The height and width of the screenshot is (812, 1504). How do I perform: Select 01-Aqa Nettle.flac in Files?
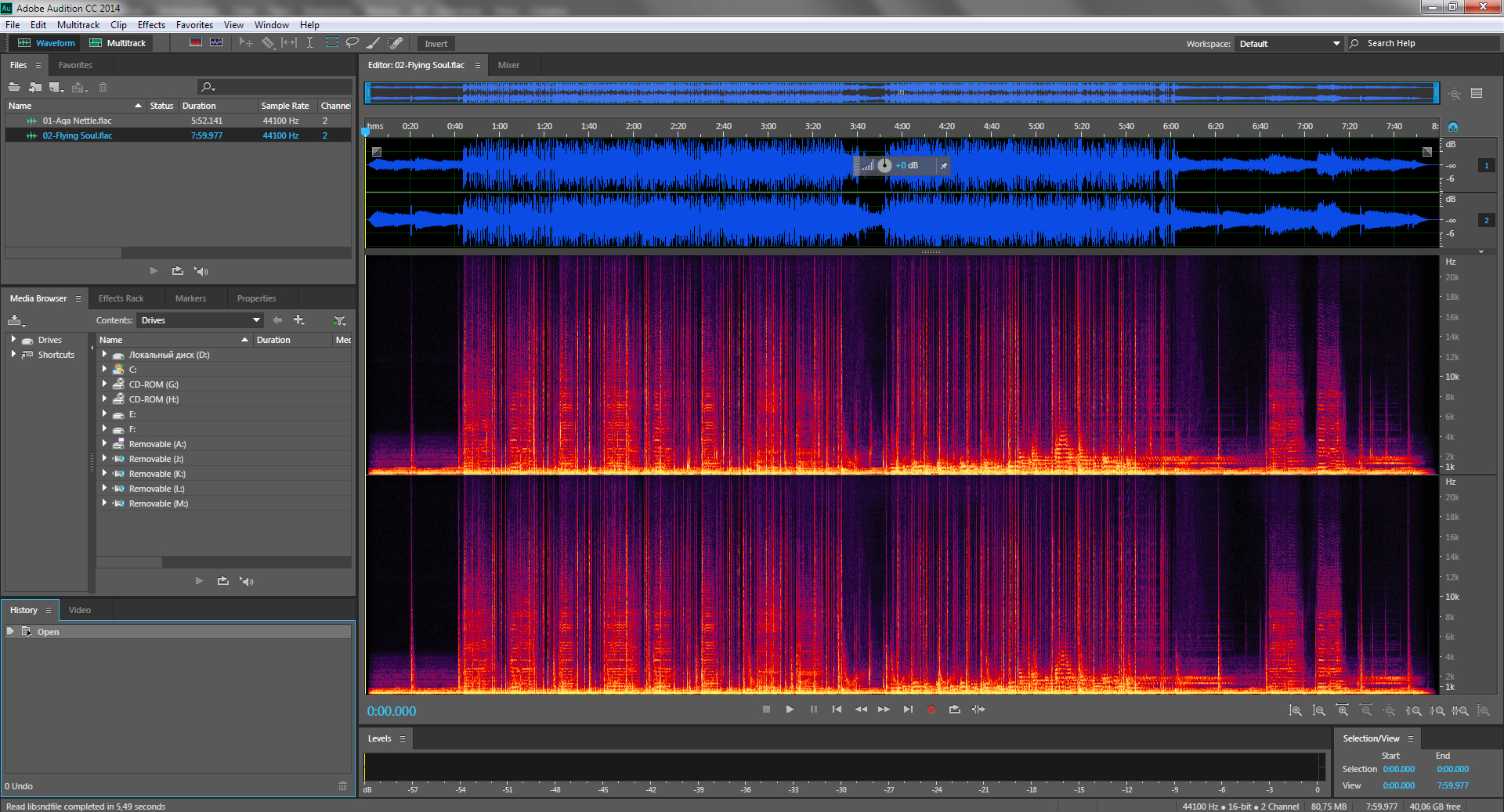click(x=178, y=121)
